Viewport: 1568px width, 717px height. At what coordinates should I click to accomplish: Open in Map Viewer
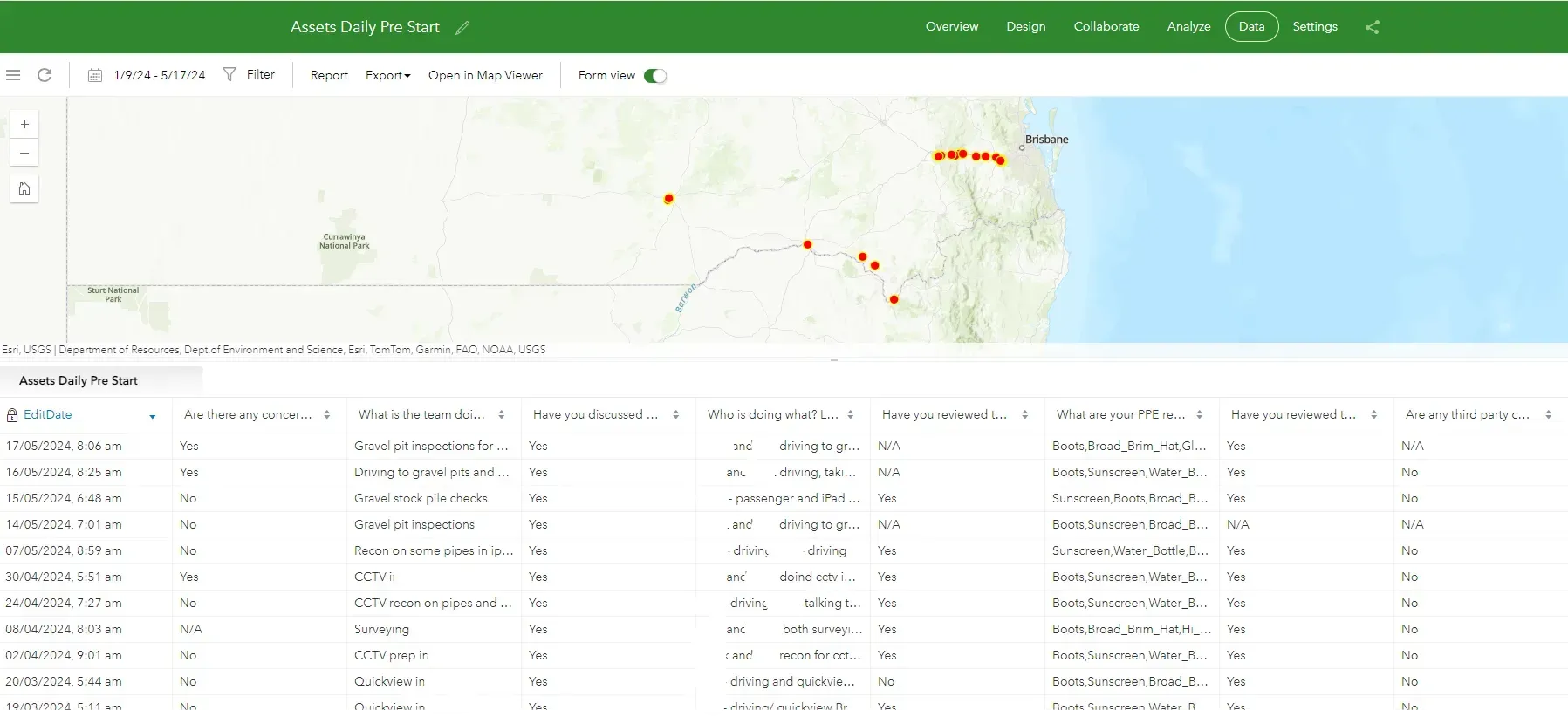[x=485, y=76]
